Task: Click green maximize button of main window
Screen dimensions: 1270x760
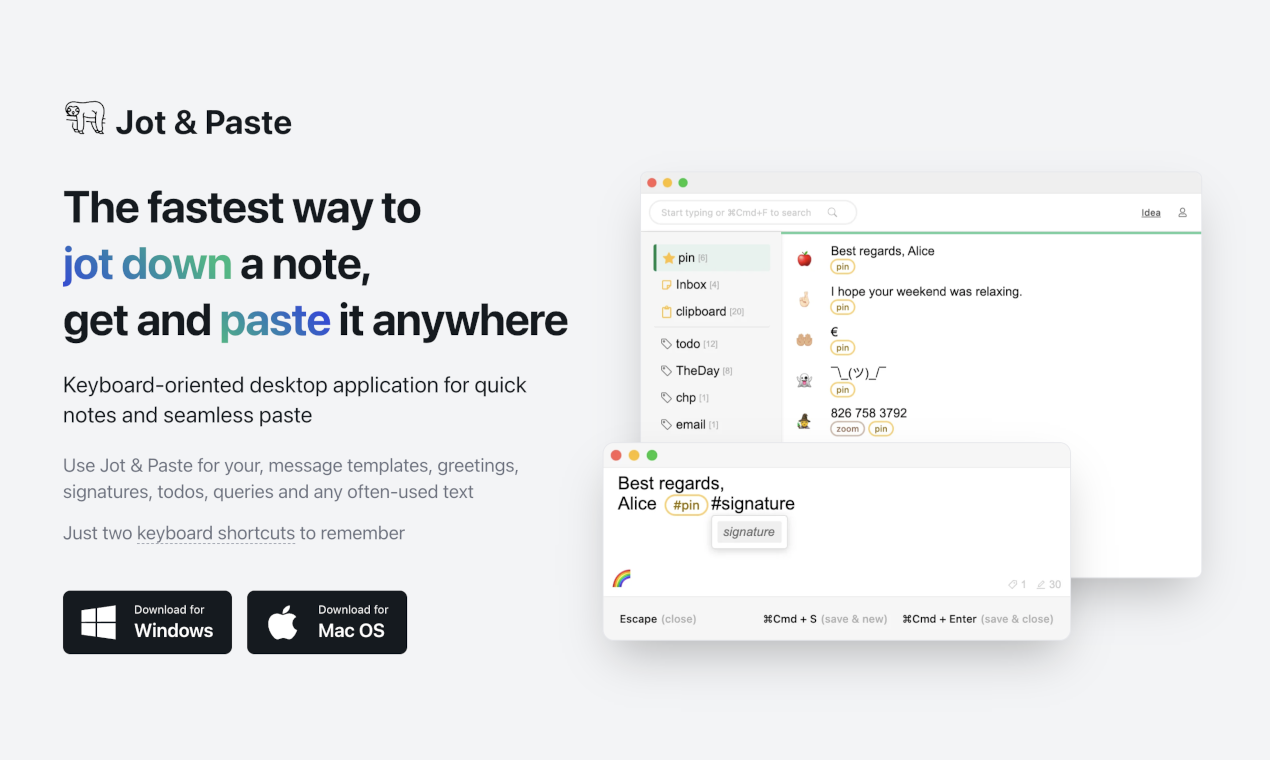Action: tap(683, 183)
